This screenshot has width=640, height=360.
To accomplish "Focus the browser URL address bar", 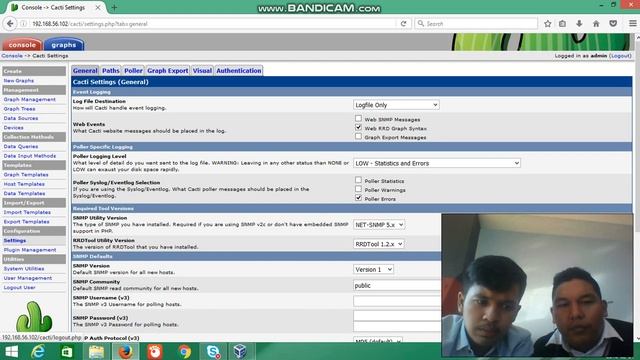I will point(212,24).
